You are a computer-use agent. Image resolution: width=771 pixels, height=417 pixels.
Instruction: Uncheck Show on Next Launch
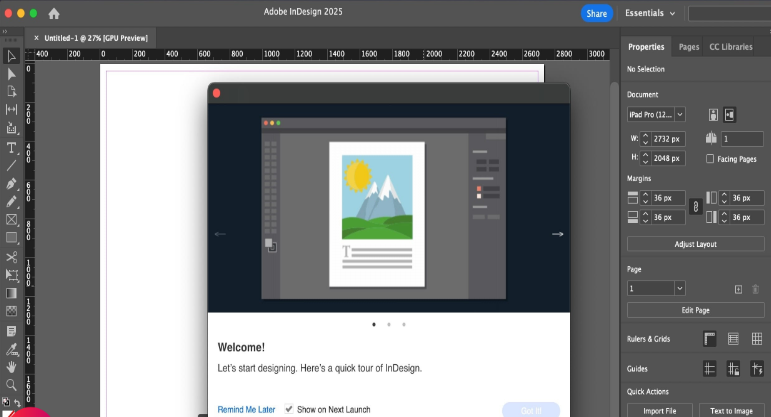[289, 409]
